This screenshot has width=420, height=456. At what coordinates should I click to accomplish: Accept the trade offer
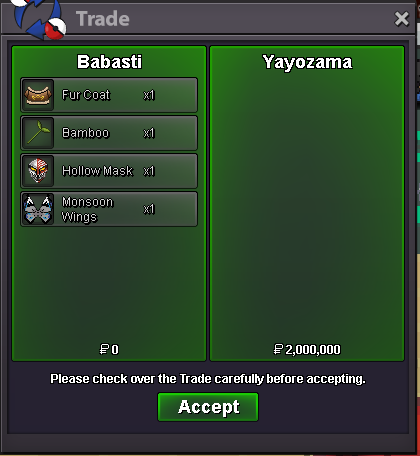[x=208, y=407]
